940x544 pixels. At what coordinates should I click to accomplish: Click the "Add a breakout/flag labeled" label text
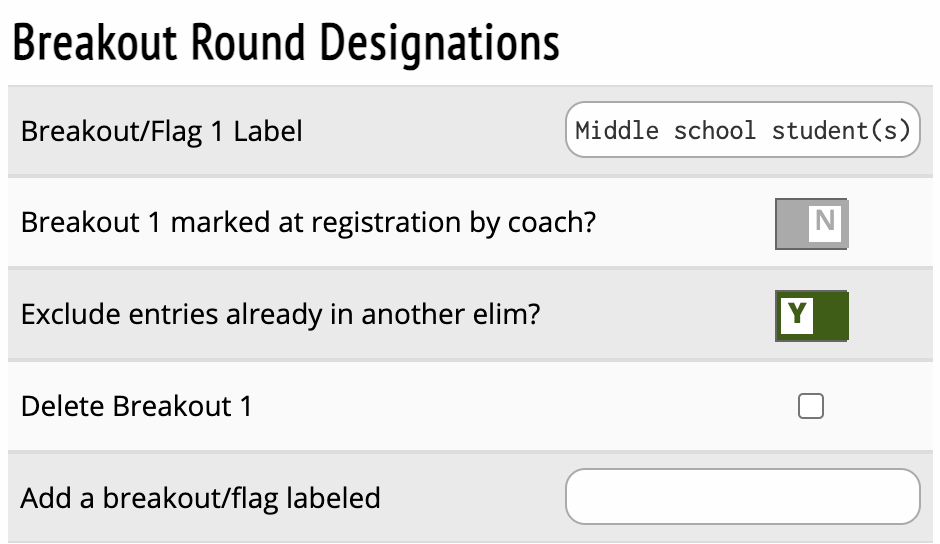click(200, 498)
